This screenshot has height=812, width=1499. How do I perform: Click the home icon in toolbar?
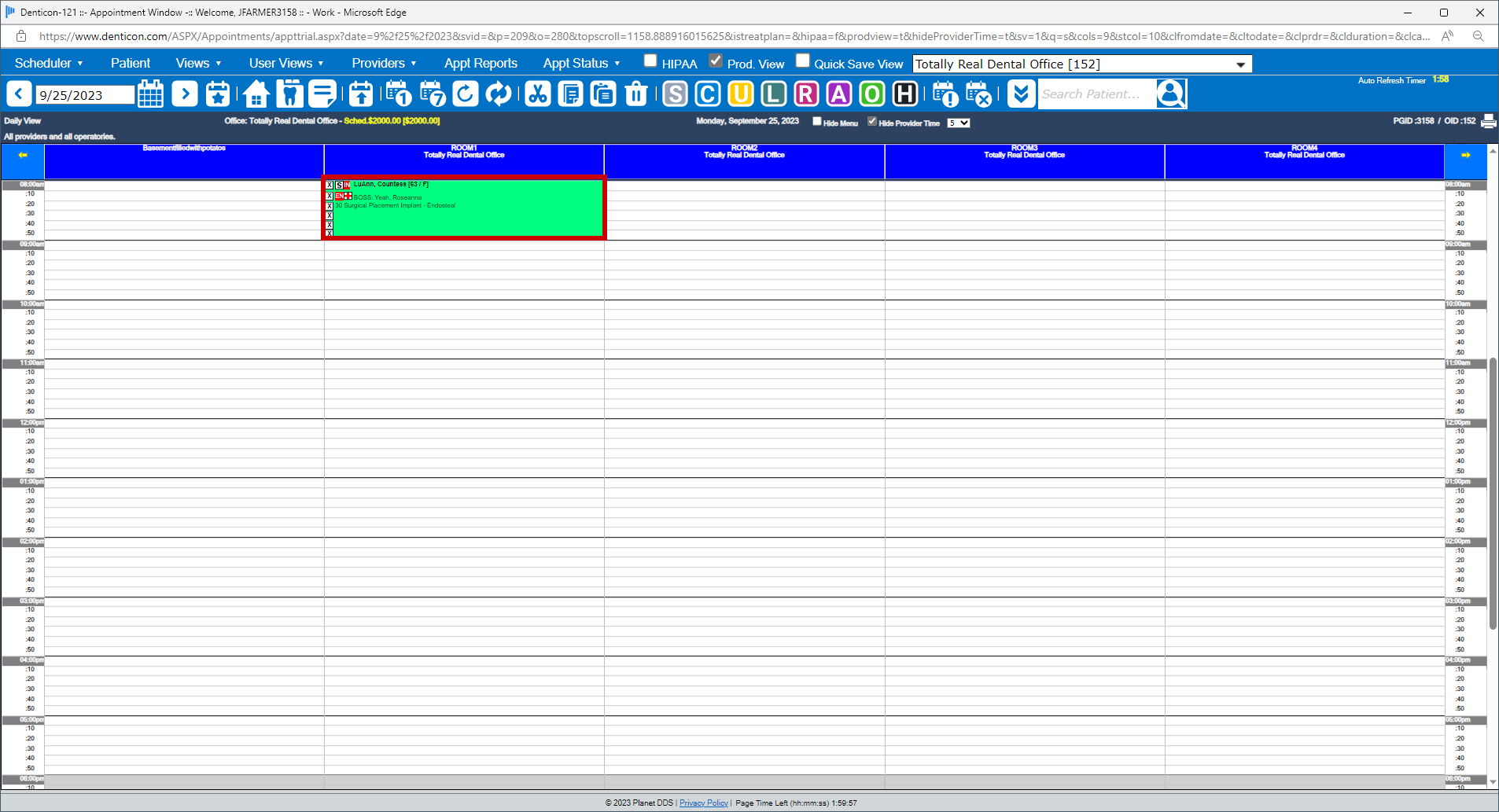click(x=256, y=94)
